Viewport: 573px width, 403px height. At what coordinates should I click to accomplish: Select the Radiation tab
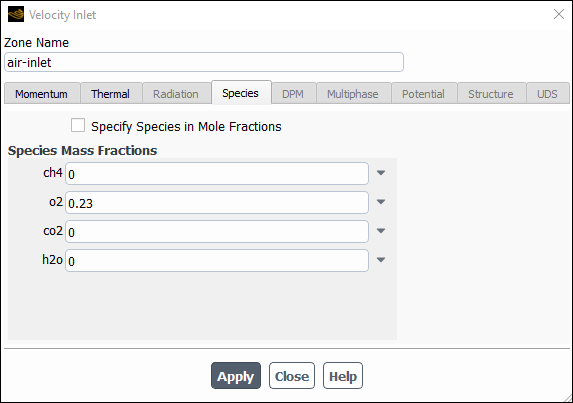coord(177,94)
